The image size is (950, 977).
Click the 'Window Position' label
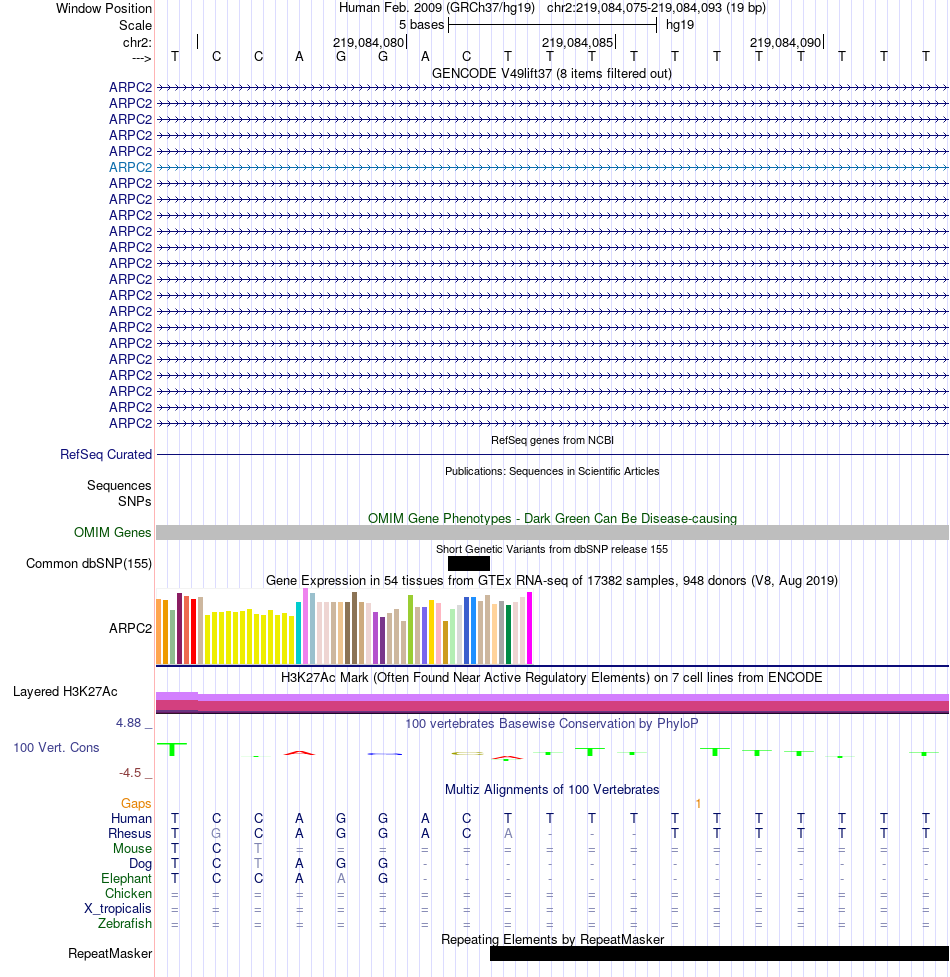104,8
